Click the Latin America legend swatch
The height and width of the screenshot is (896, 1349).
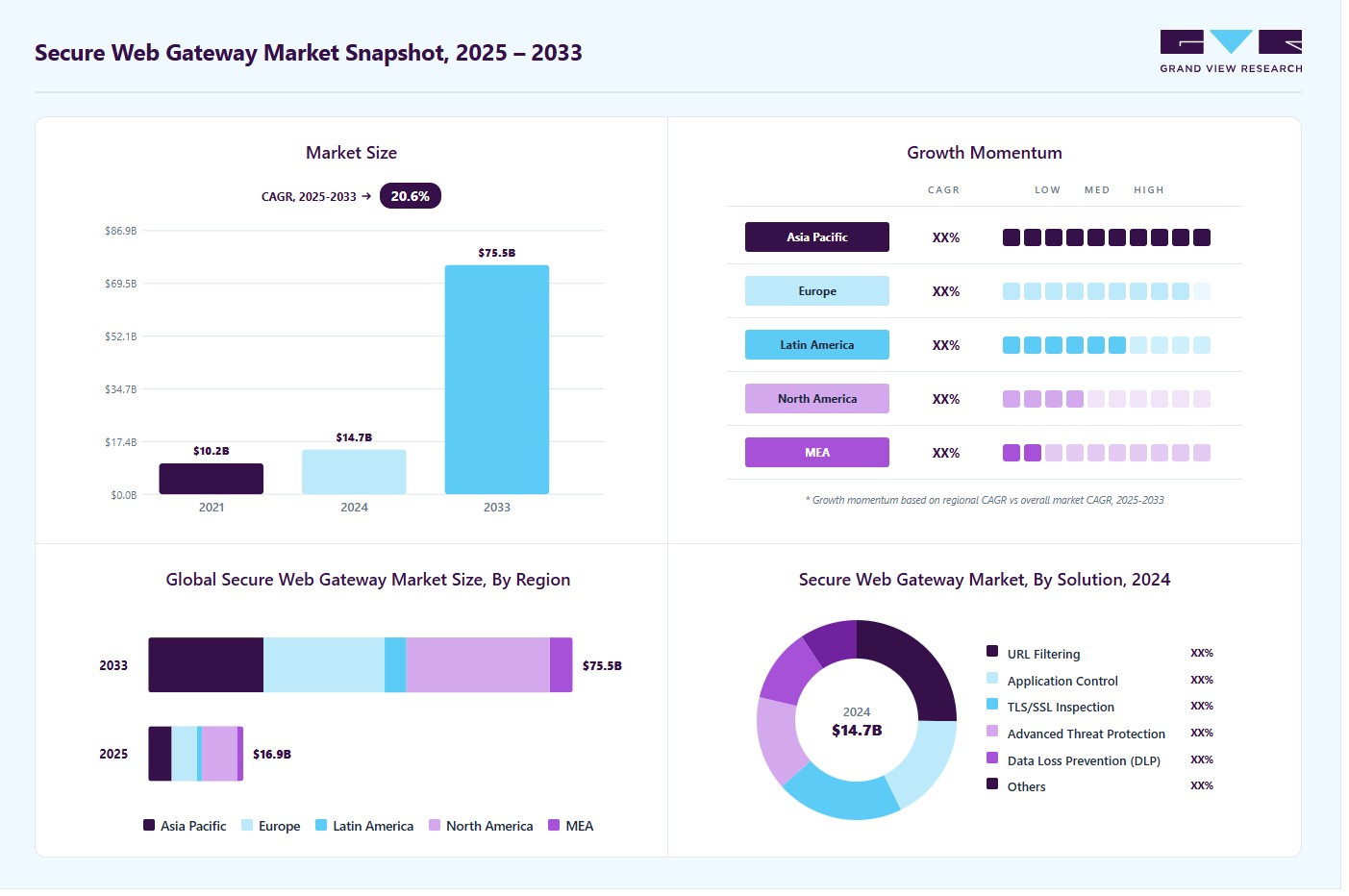pos(321,825)
